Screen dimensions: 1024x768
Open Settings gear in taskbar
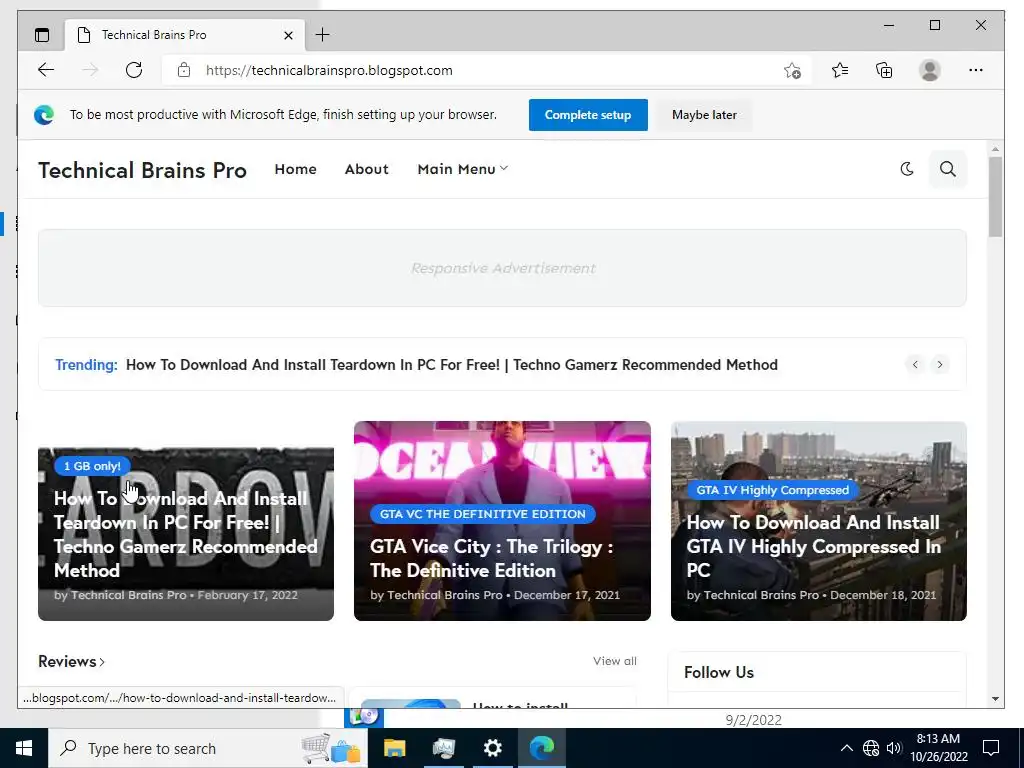click(492, 748)
